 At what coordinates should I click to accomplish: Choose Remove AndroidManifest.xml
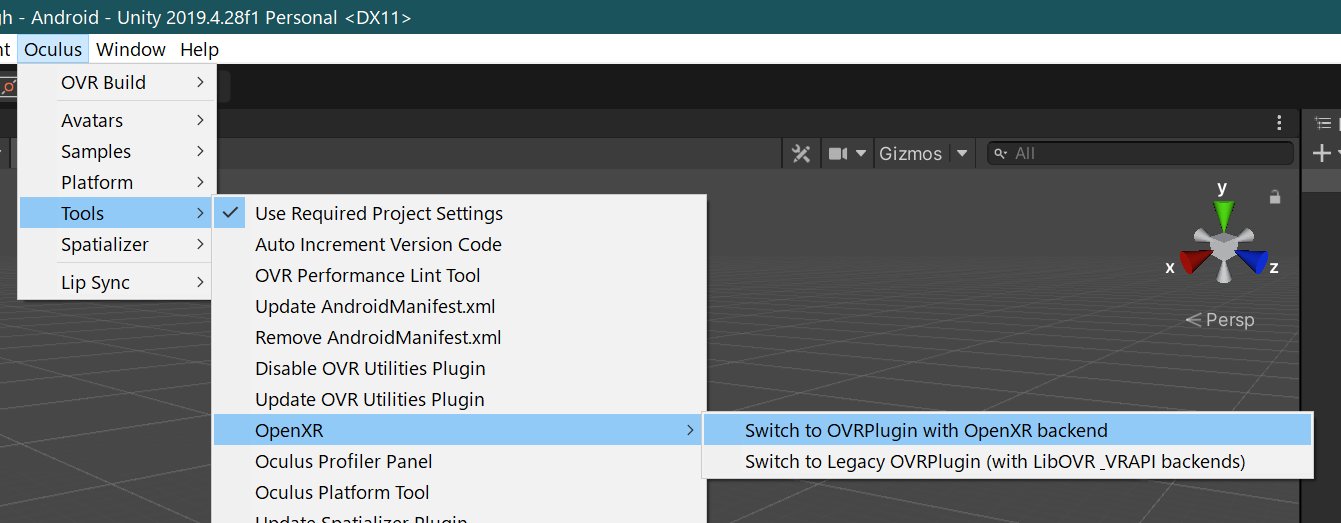click(460, 337)
